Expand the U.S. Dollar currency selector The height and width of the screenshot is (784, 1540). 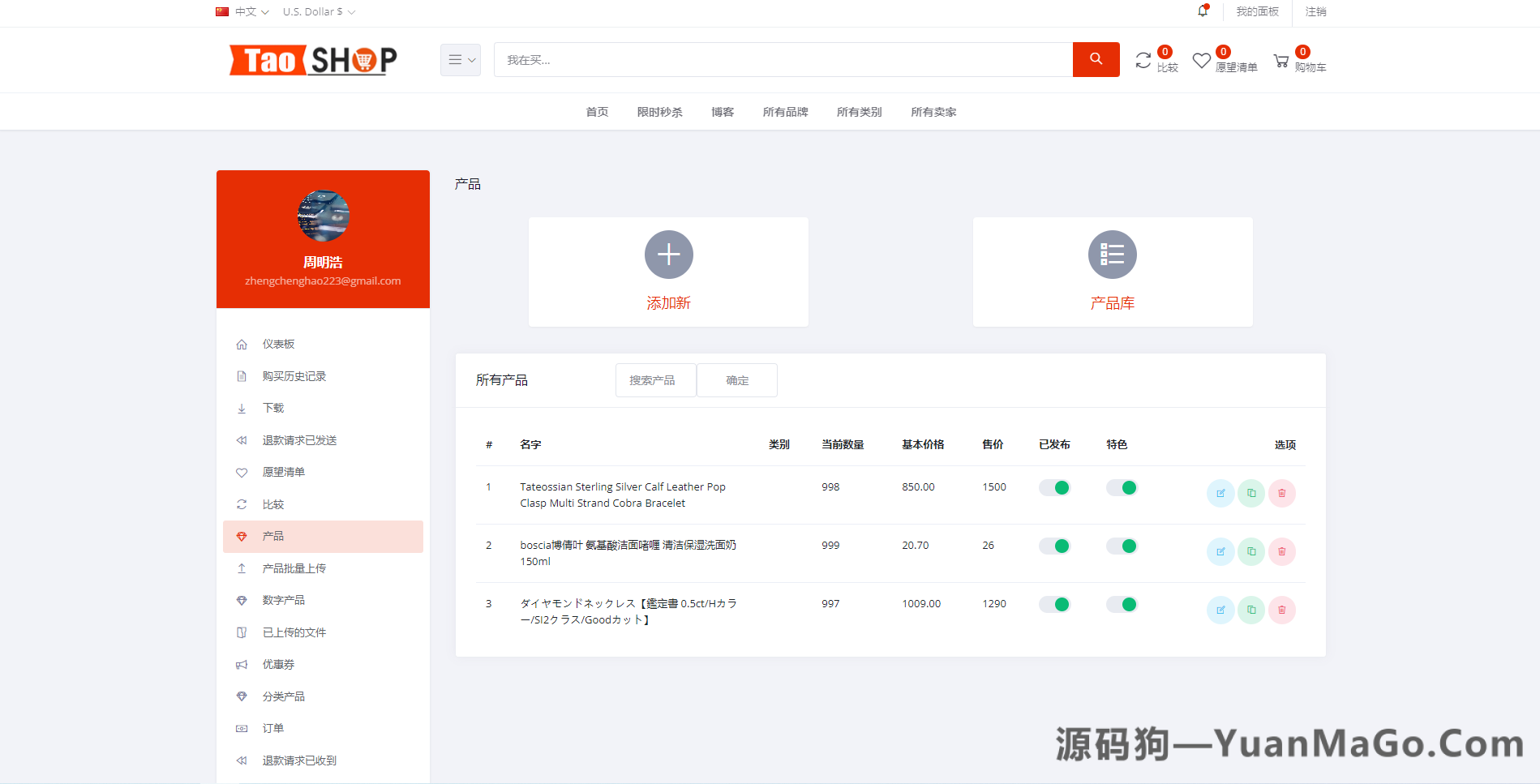click(x=318, y=11)
